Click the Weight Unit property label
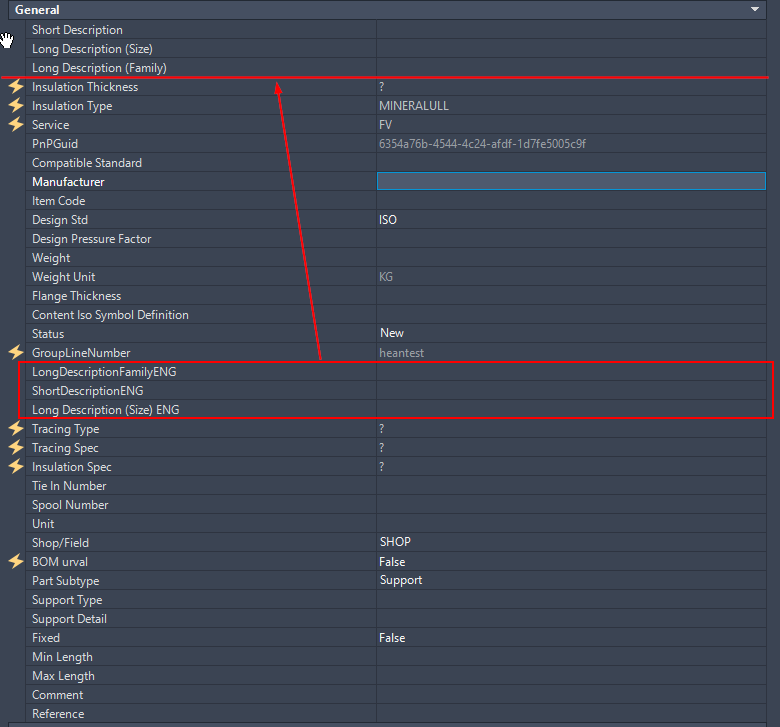Screen dimensions: 780x727 click(64, 277)
